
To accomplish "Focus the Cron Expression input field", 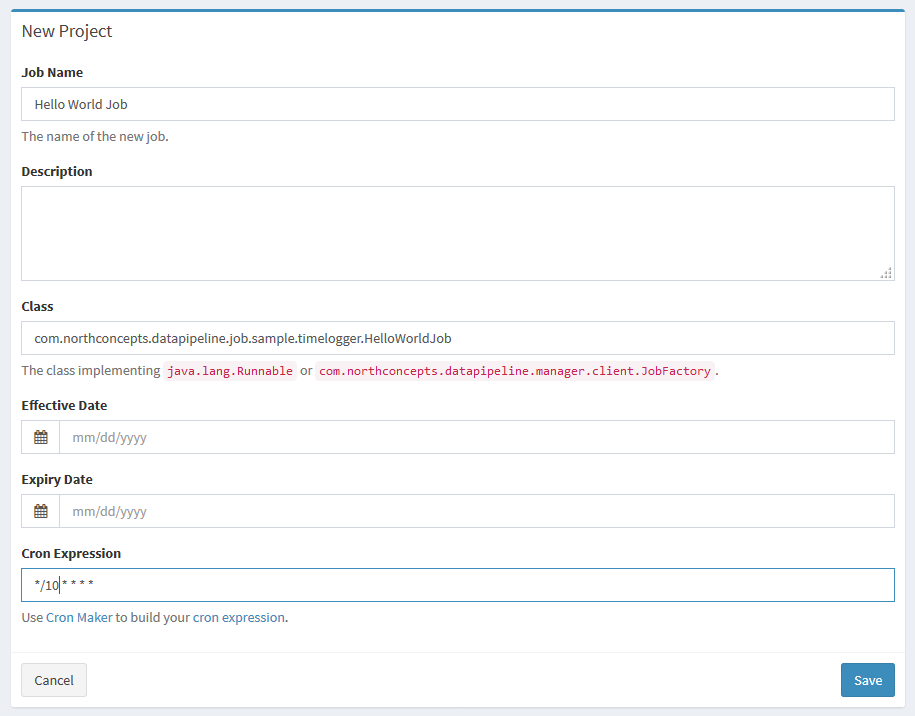I will coord(458,585).
